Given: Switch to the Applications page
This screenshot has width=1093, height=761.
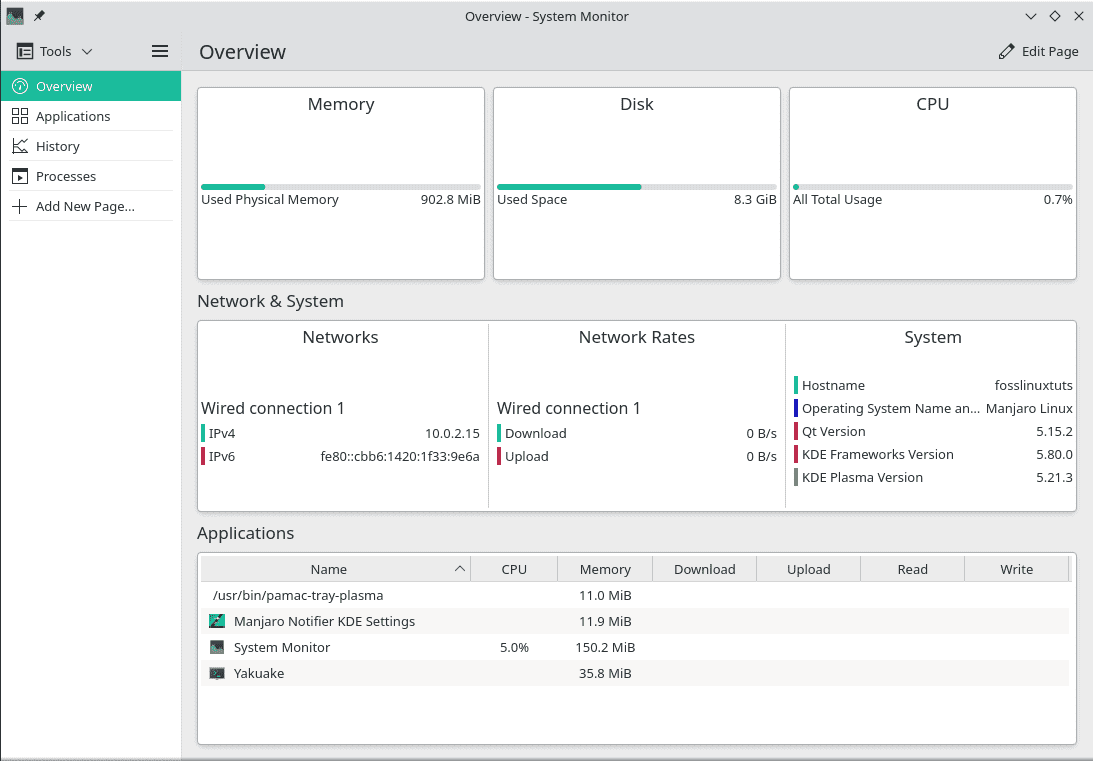Looking at the screenshot, I should [x=72, y=116].
